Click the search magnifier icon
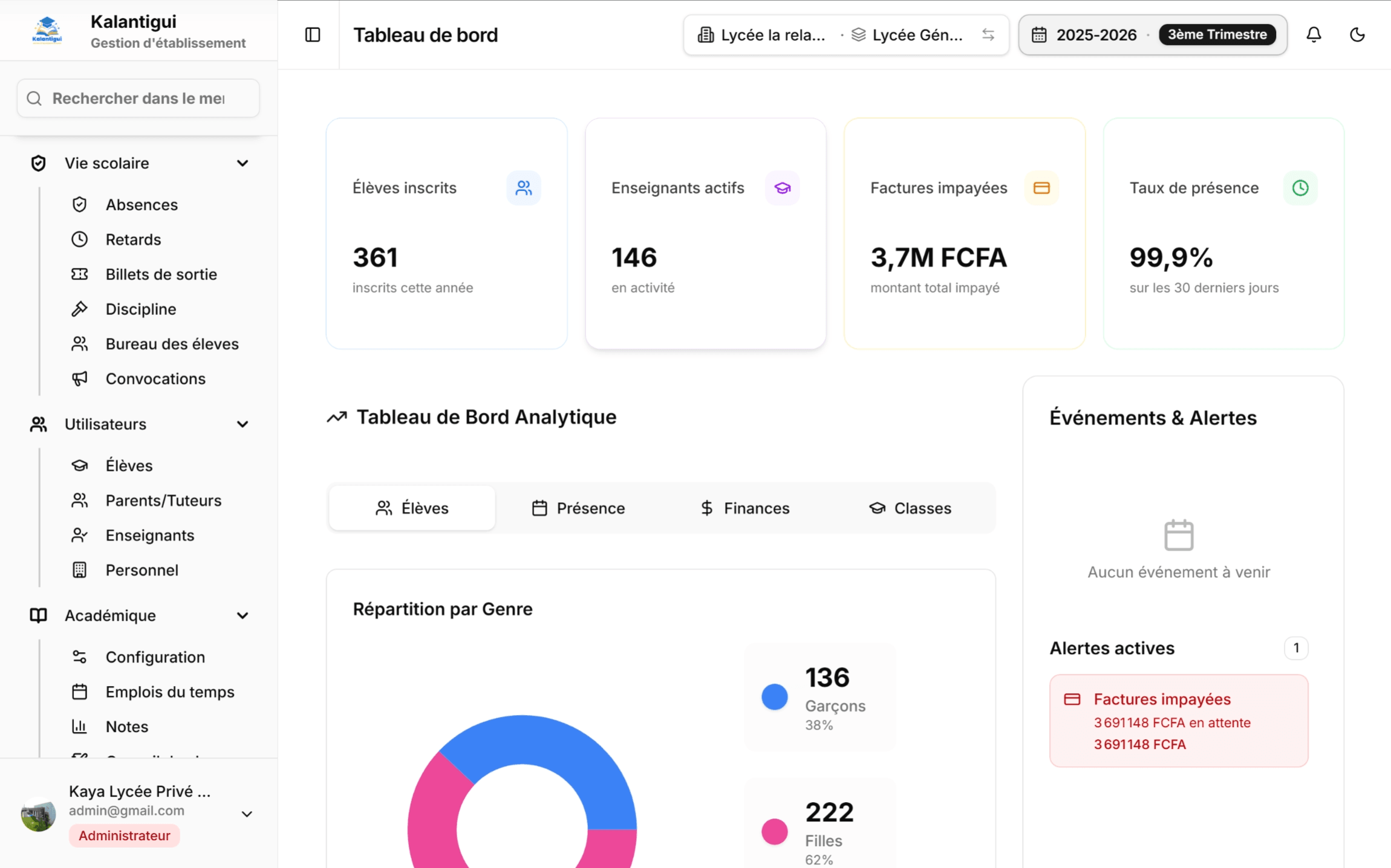The width and height of the screenshot is (1391, 868). point(34,99)
